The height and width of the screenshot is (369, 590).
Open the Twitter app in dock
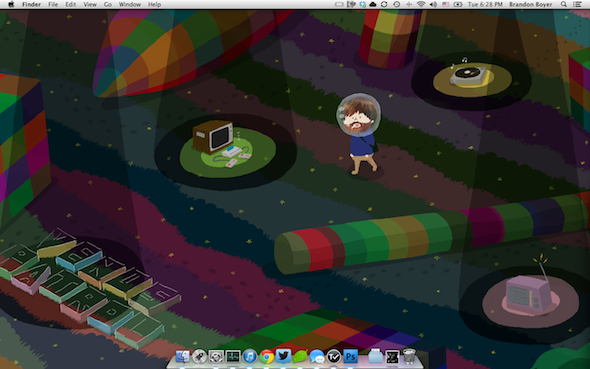coord(283,356)
